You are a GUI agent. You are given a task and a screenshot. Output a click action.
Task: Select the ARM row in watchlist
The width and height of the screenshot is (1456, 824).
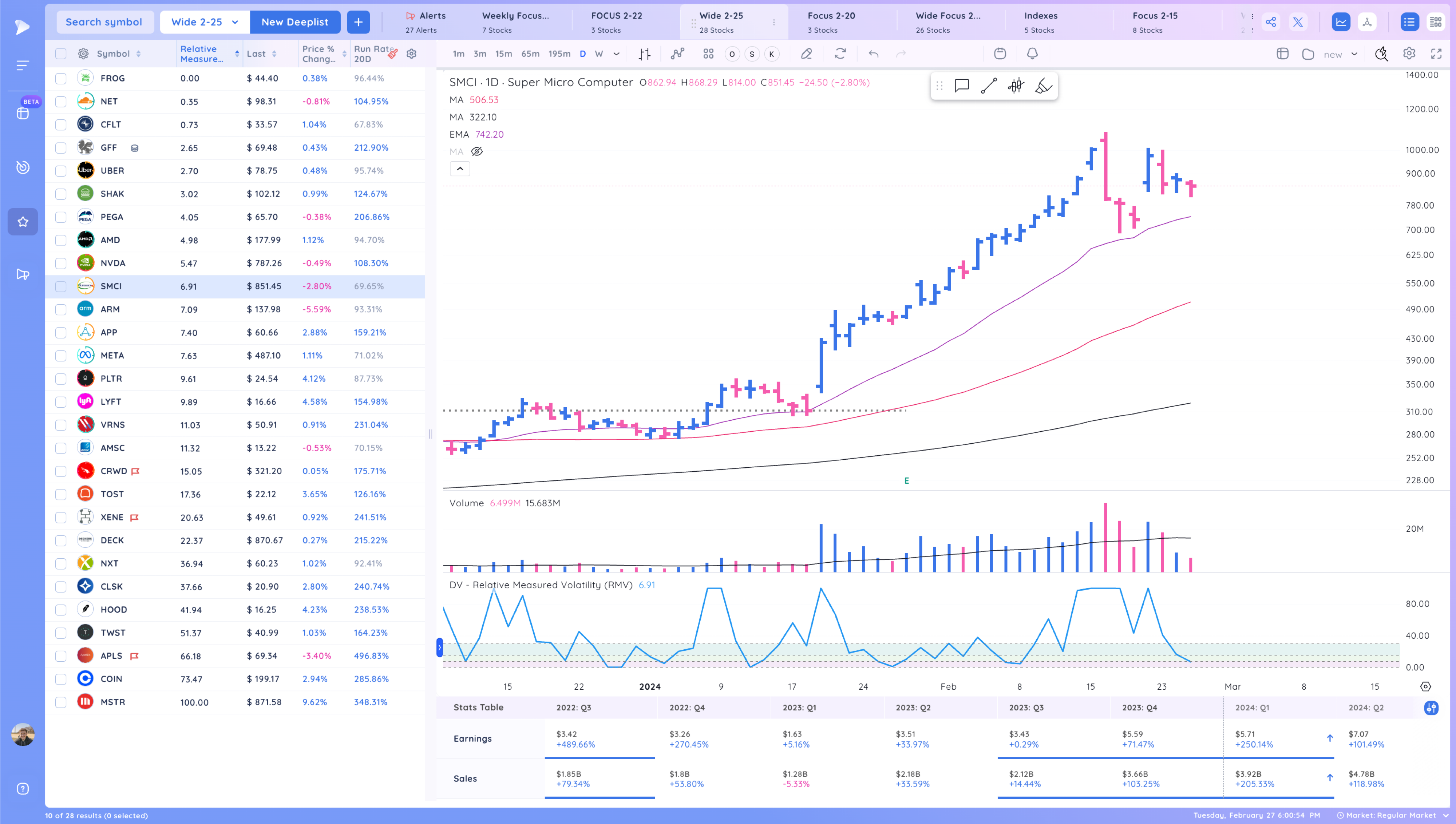[235, 310]
